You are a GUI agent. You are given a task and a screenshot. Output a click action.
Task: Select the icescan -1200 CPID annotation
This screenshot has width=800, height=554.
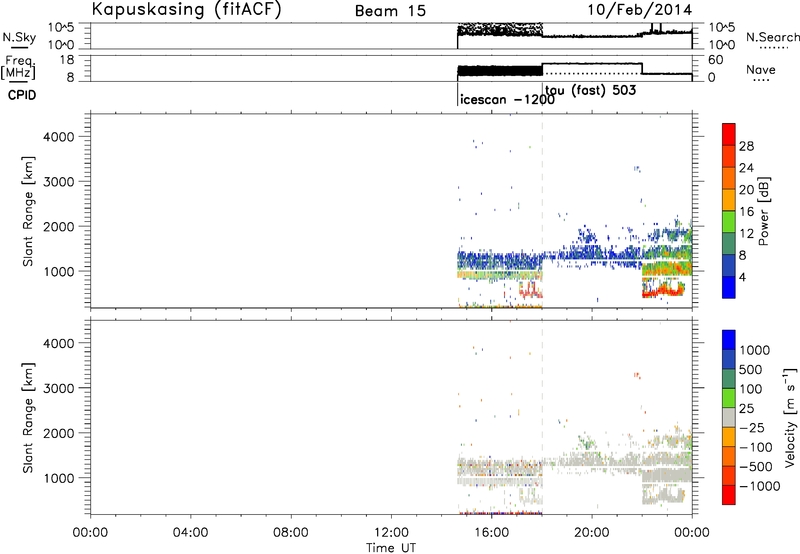tap(507, 99)
